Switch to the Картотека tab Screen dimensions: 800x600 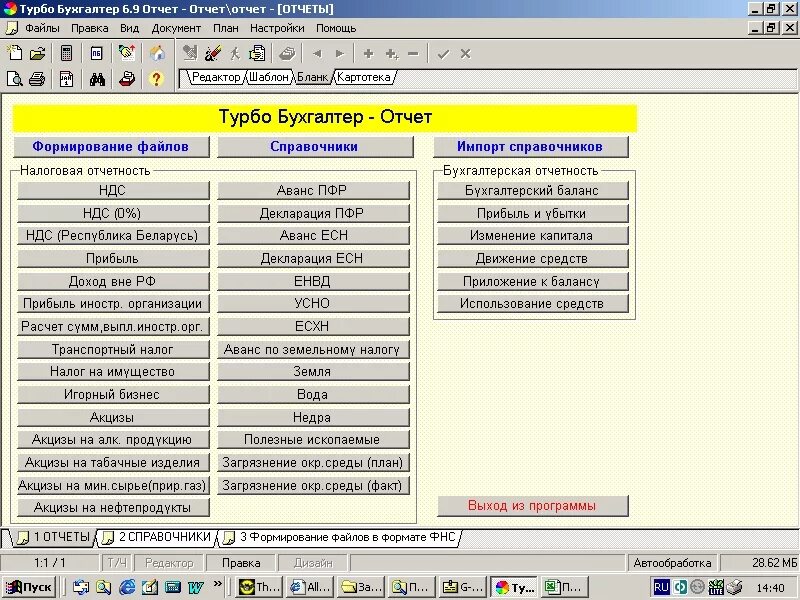click(x=364, y=77)
